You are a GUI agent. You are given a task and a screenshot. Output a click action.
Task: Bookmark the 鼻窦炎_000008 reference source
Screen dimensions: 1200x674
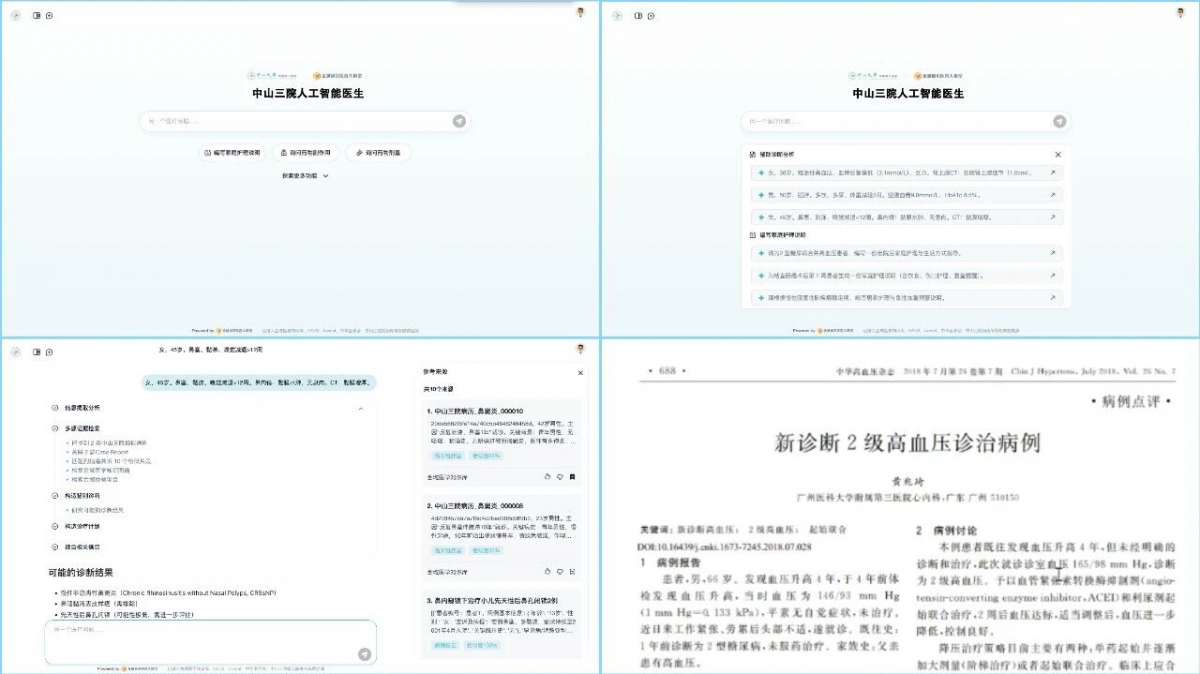(x=572, y=571)
